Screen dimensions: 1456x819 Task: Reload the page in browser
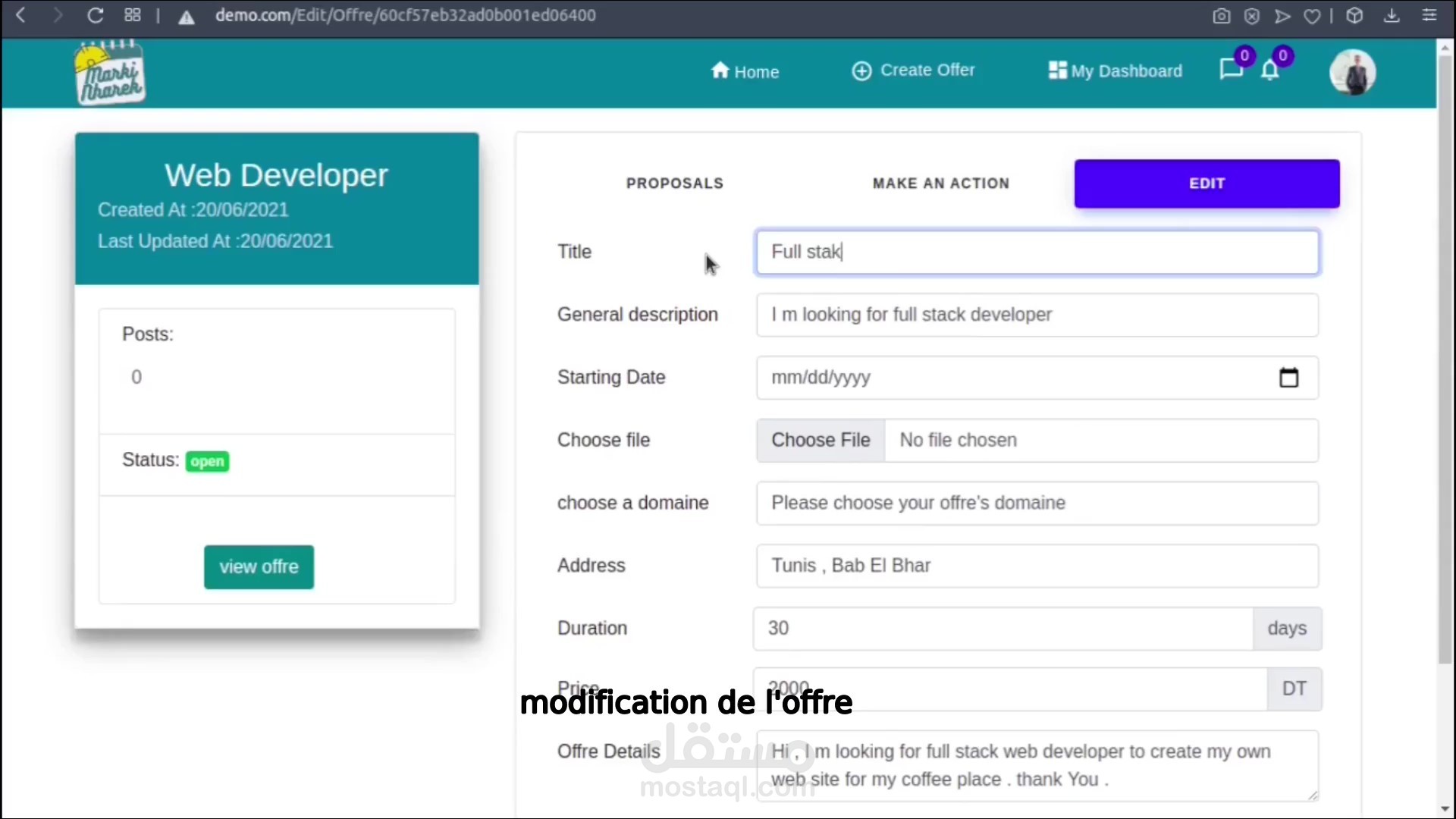96,15
